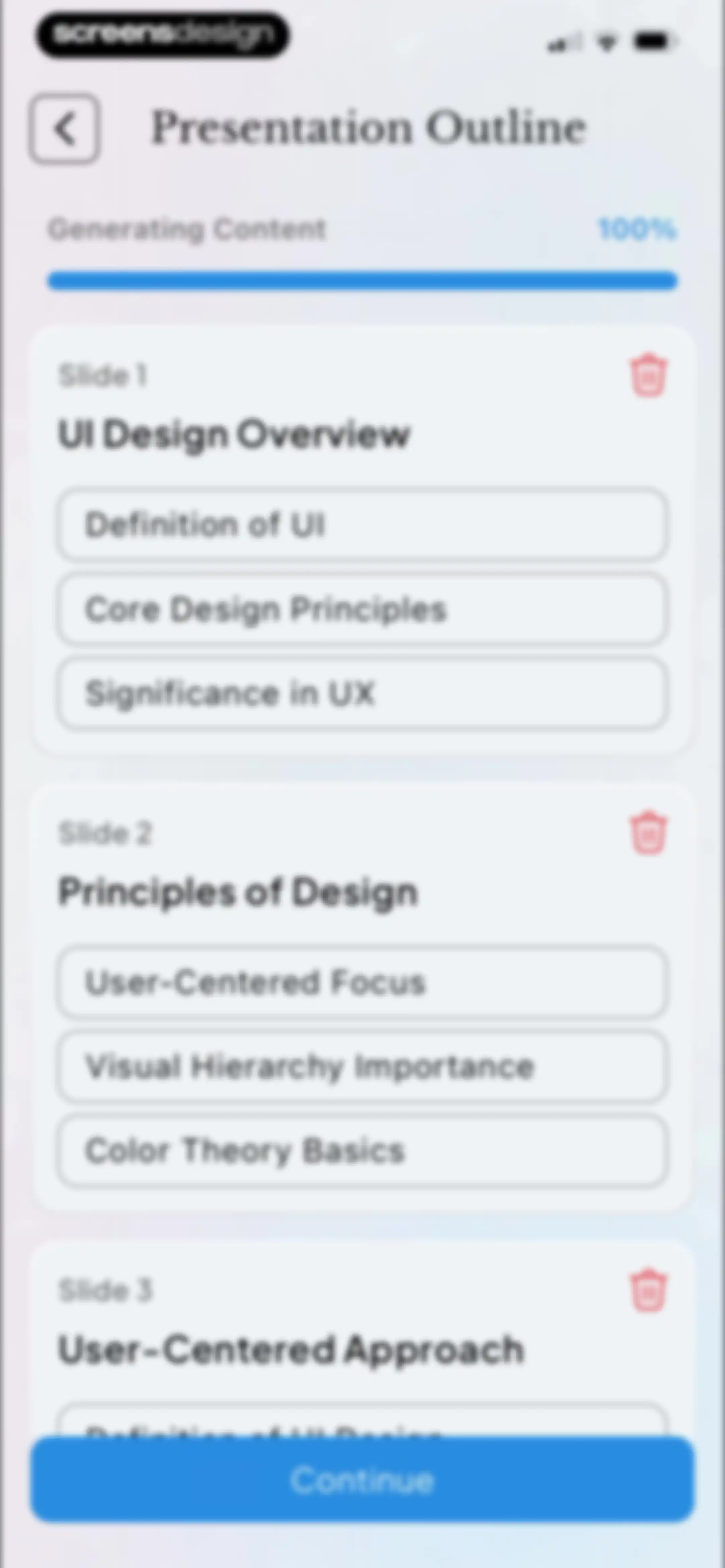This screenshot has width=725, height=1568.
Task: Click the Continue button
Action: [x=362, y=1479]
